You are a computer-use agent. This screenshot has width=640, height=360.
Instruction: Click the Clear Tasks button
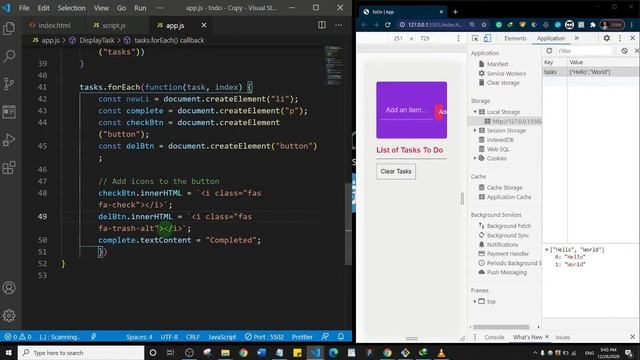point(396,171)
